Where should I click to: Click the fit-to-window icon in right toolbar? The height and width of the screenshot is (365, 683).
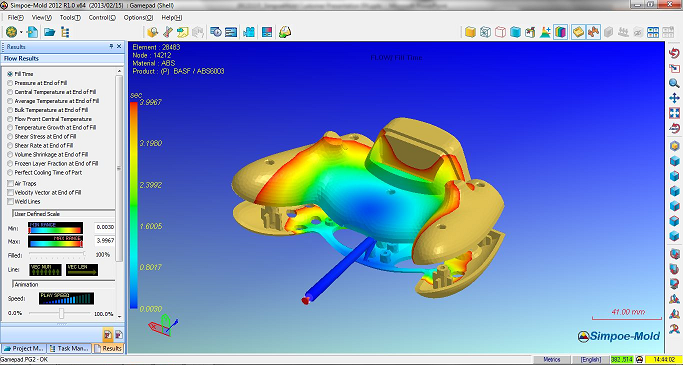click(674, 112)
